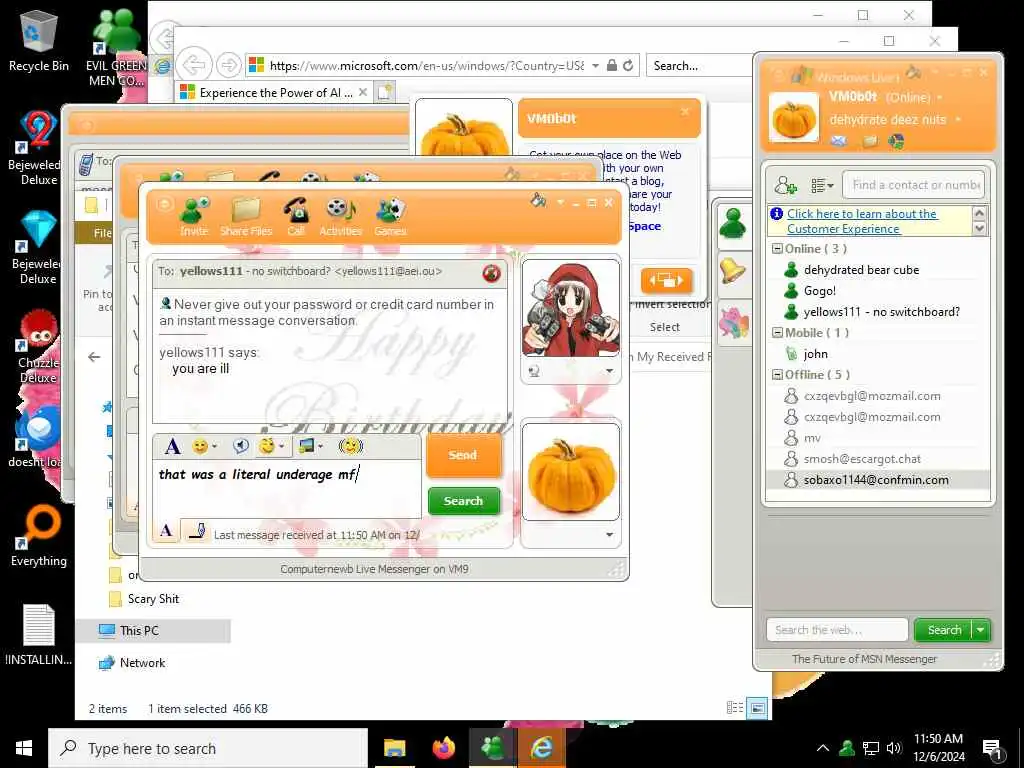Open File Explorer from the taskbar

point(394,748)
